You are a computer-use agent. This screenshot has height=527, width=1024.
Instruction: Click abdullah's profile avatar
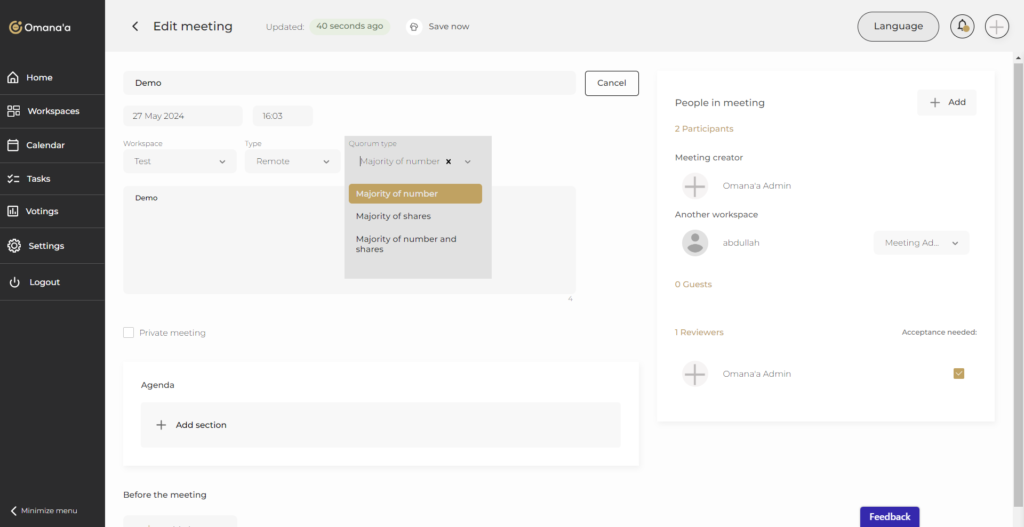click(x=695, y=243)
